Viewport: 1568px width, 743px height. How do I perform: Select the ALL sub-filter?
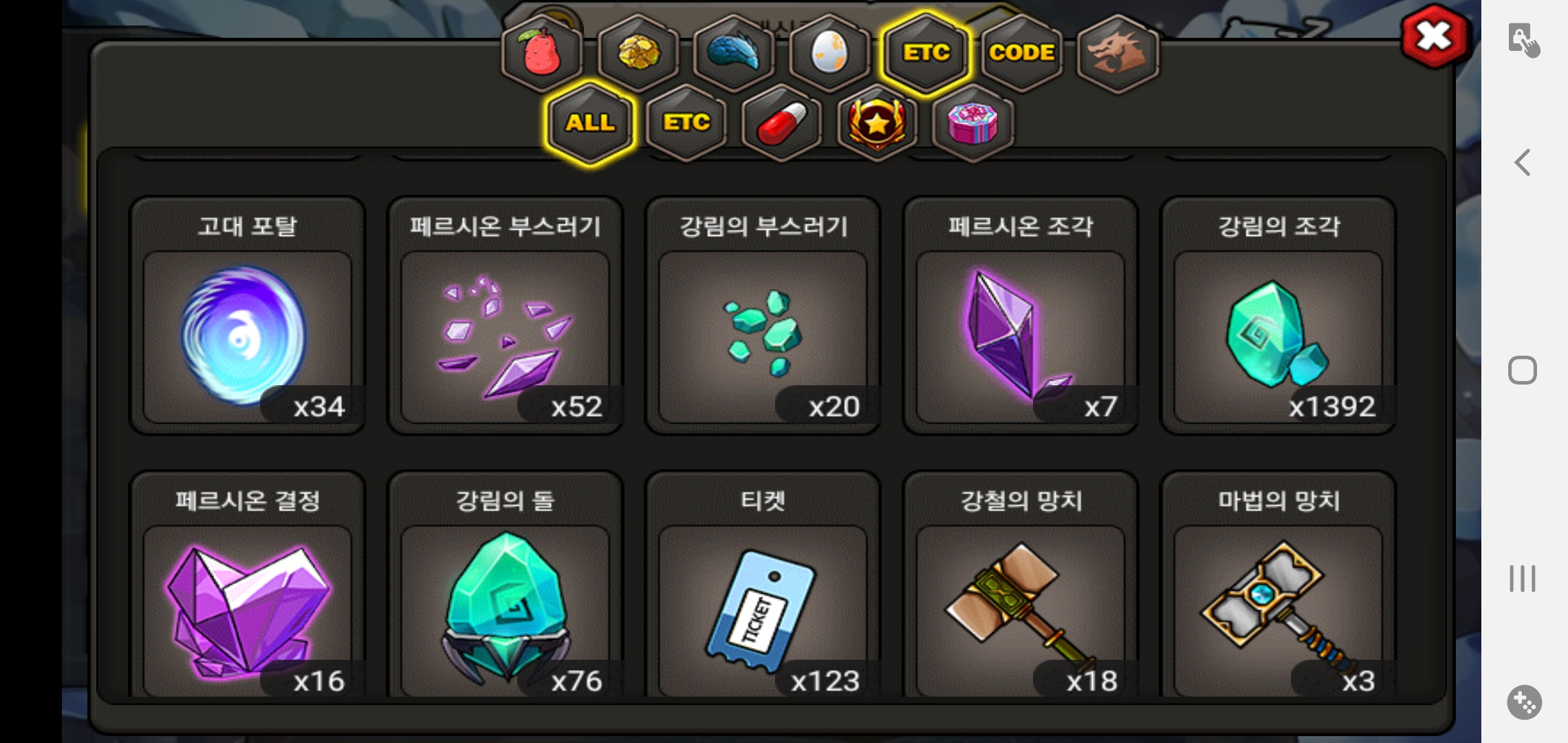pyautogui.click(x=590, y=123)
